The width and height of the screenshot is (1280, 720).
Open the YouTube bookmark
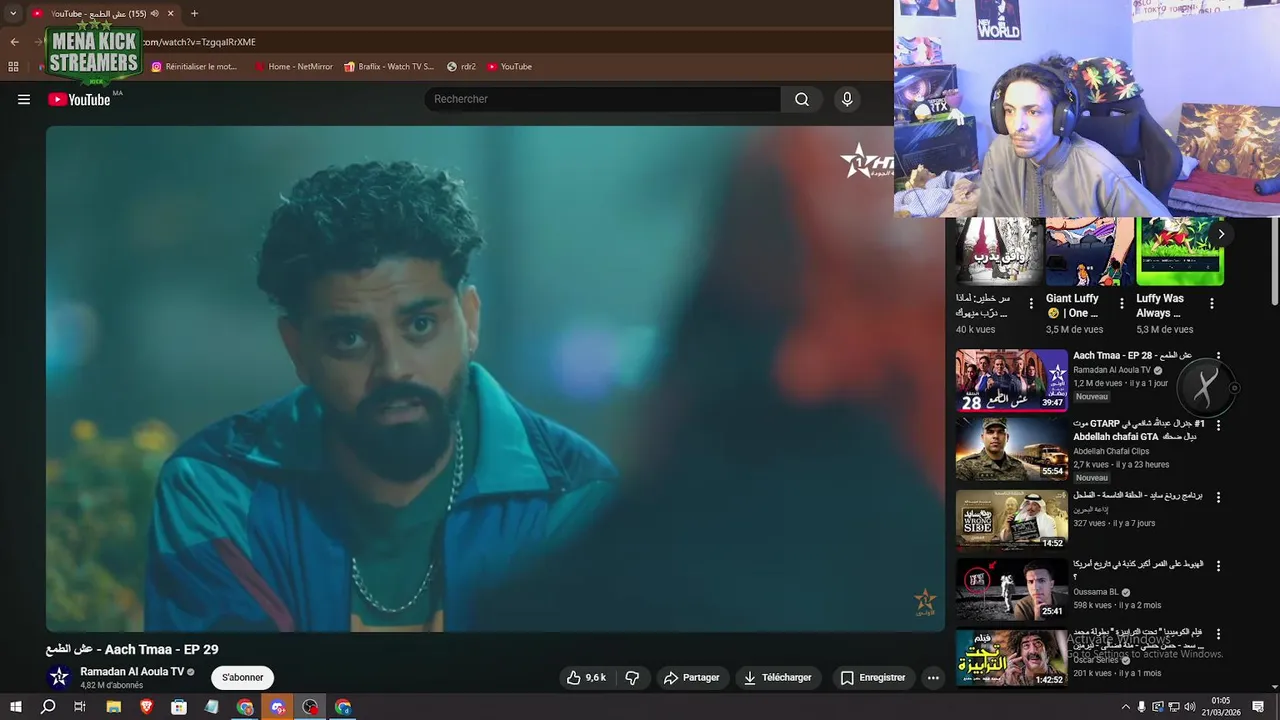509,67
